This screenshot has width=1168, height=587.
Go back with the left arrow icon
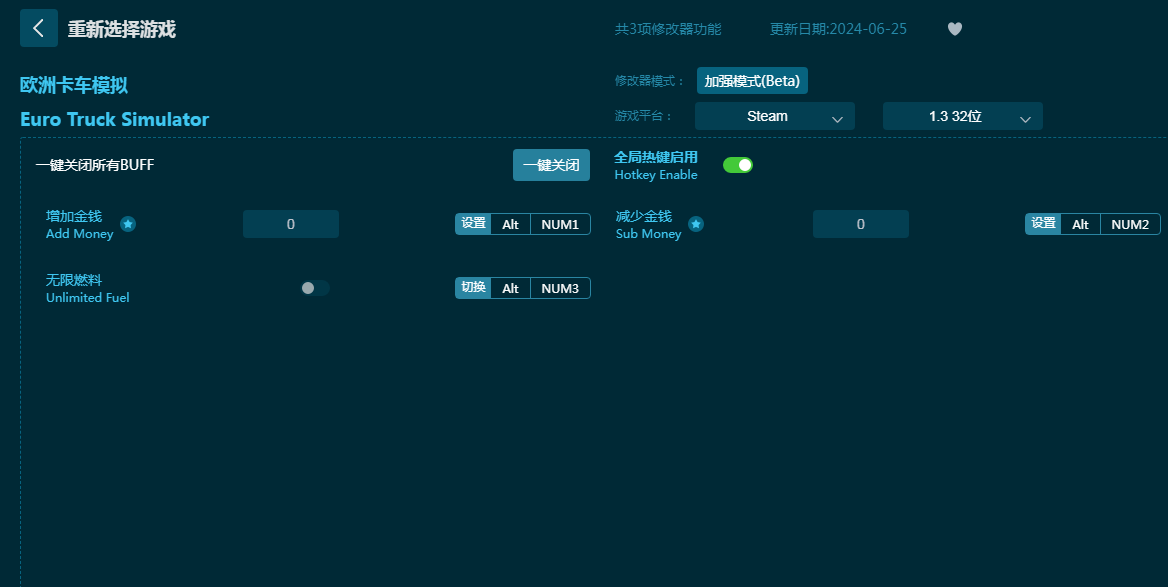point(39,28)
